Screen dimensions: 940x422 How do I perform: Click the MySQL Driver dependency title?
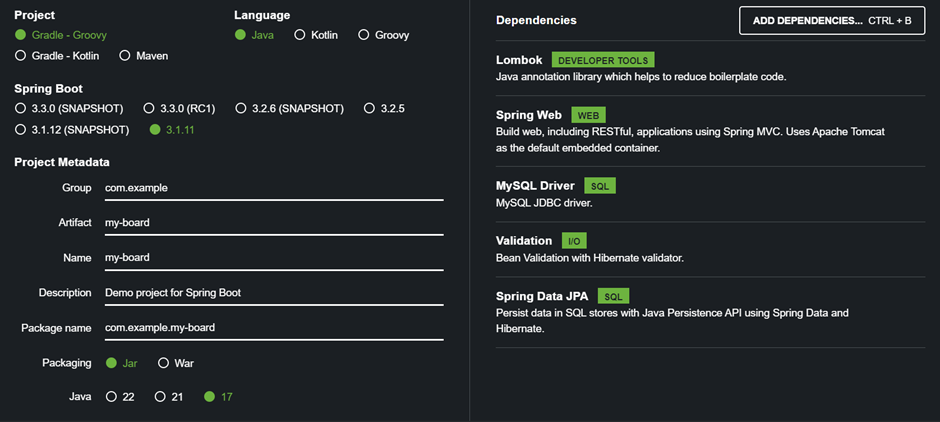(535, 186)
